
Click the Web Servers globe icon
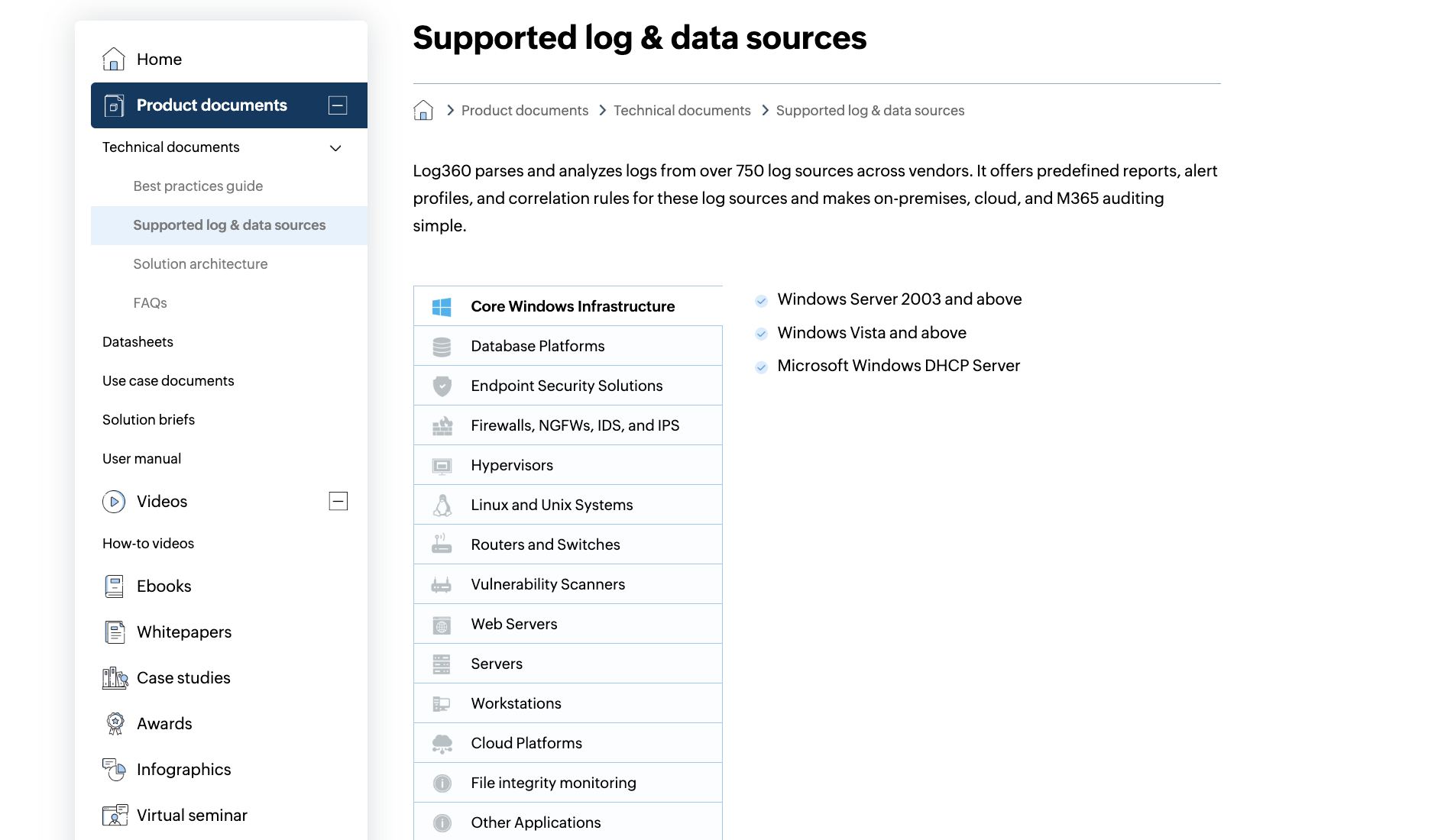(442, 625)
